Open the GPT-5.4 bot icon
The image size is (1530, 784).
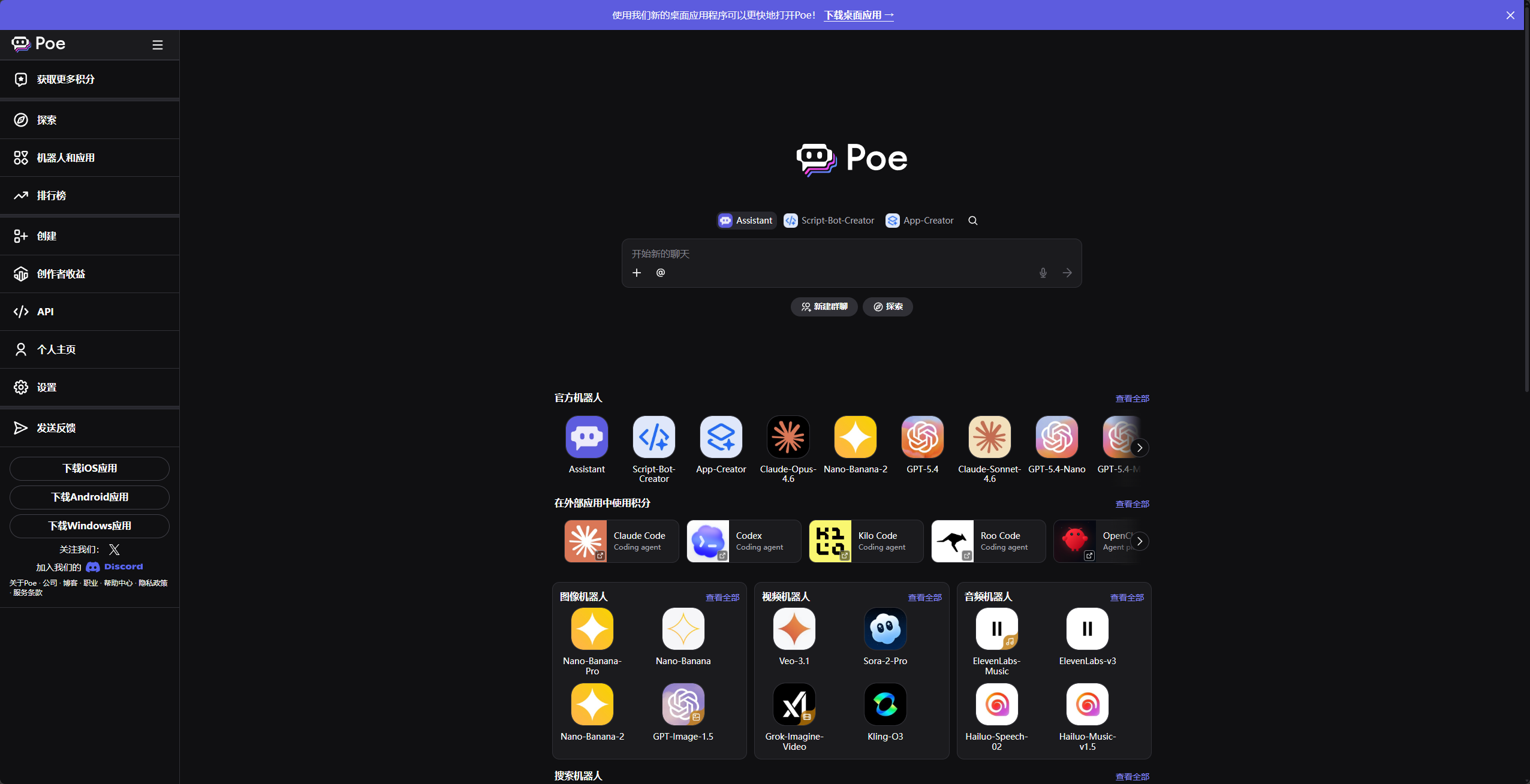click(923, 437)
